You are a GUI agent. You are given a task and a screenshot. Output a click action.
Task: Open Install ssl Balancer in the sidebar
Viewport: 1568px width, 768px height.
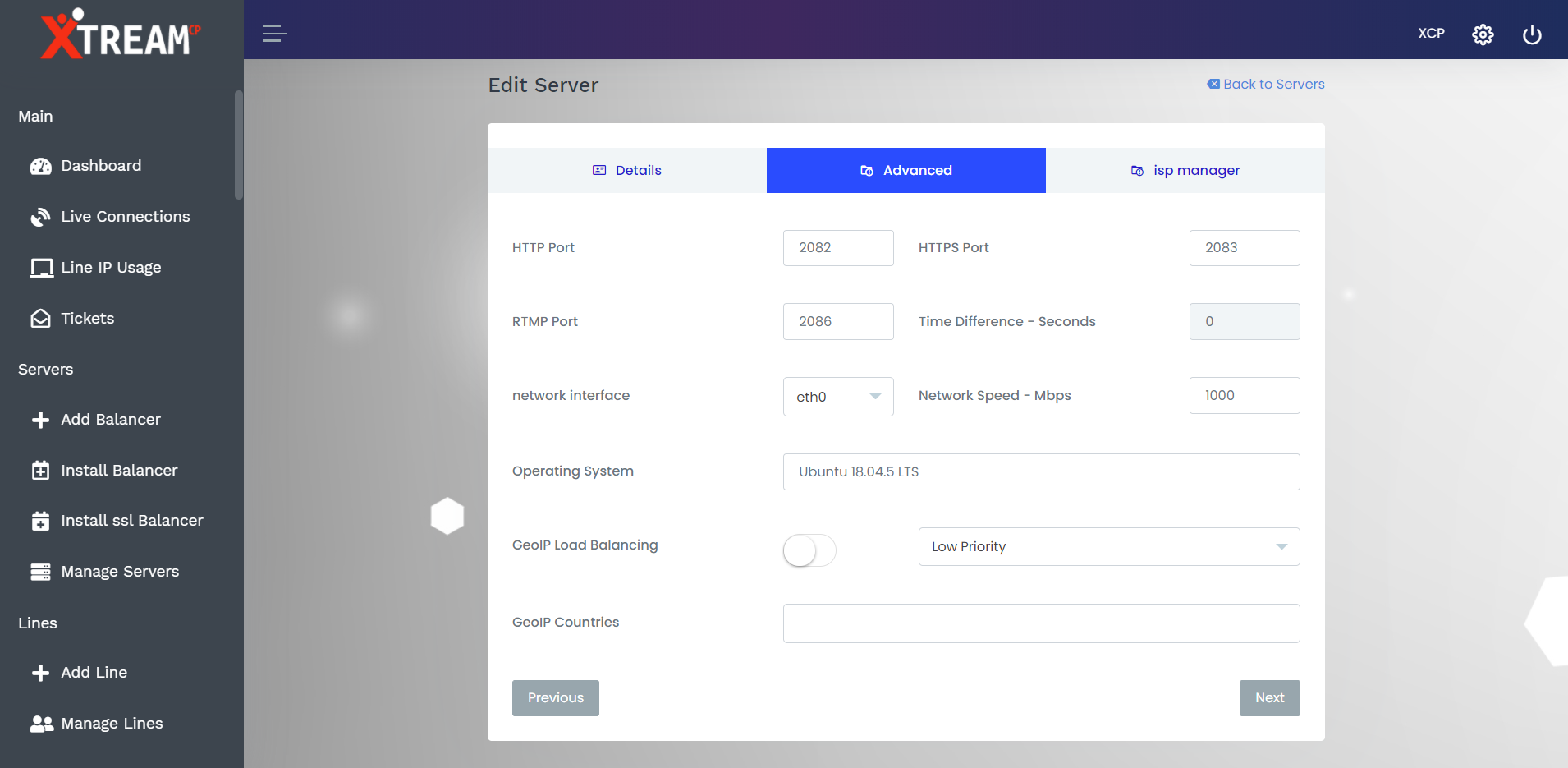tap(132, 521)
